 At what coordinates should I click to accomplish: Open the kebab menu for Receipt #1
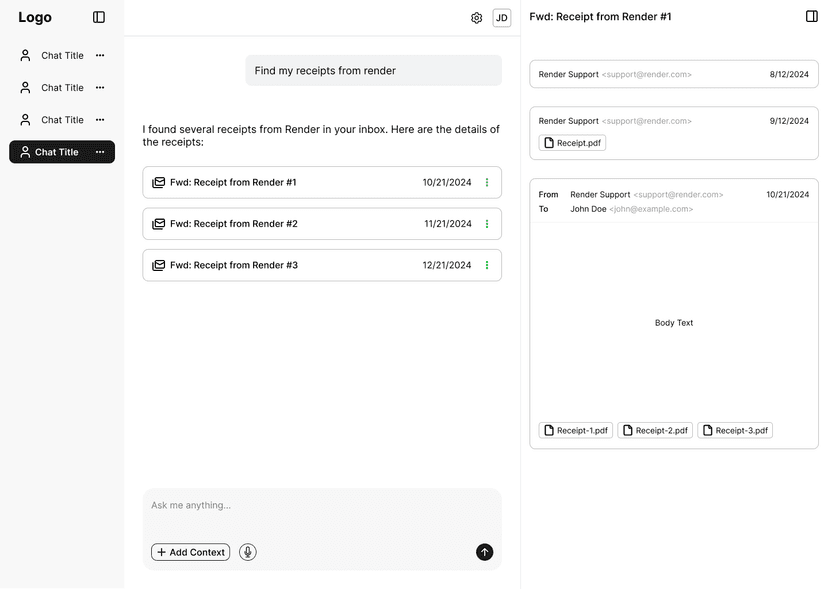(487, 183)
